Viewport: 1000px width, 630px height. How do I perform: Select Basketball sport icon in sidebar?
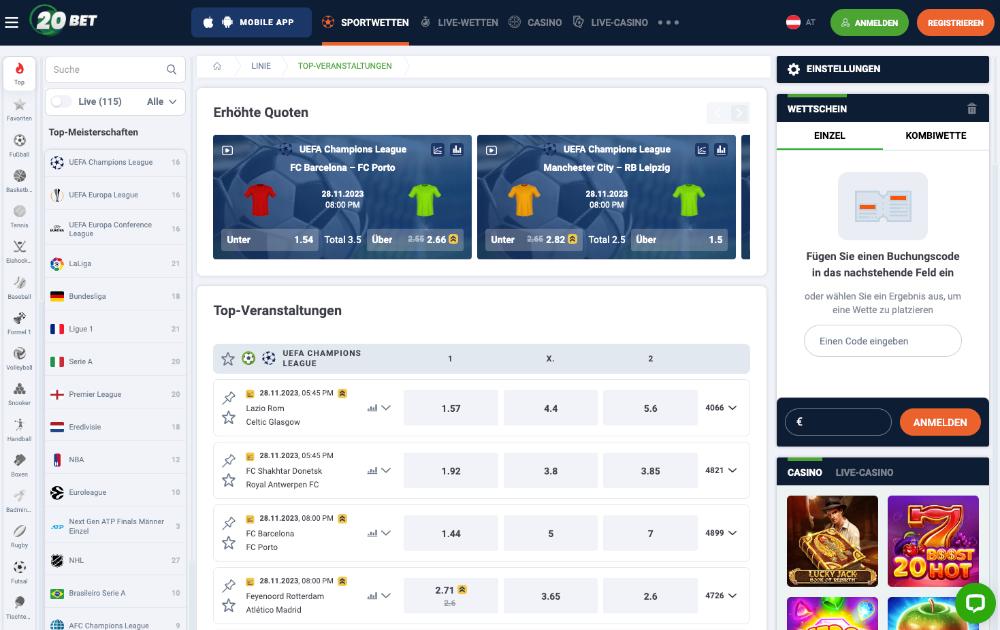[19, 180]
